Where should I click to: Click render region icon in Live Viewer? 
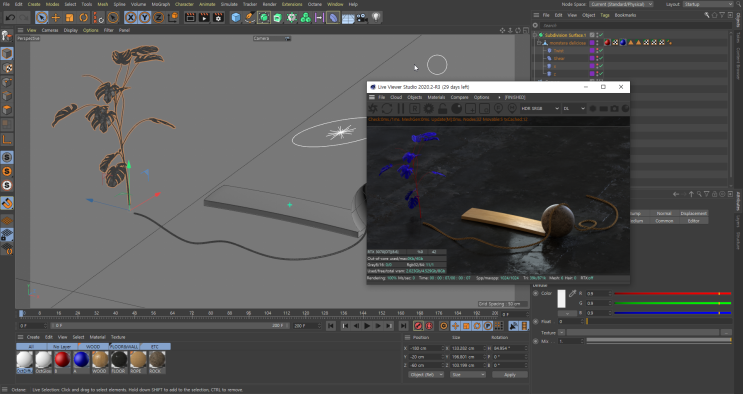click(x=471, y=109)
